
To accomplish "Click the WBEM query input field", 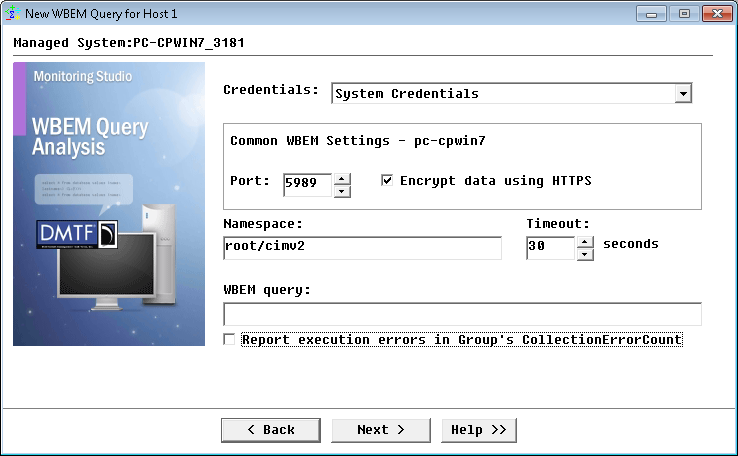I will pyautogui.click(x=462, y=314).
